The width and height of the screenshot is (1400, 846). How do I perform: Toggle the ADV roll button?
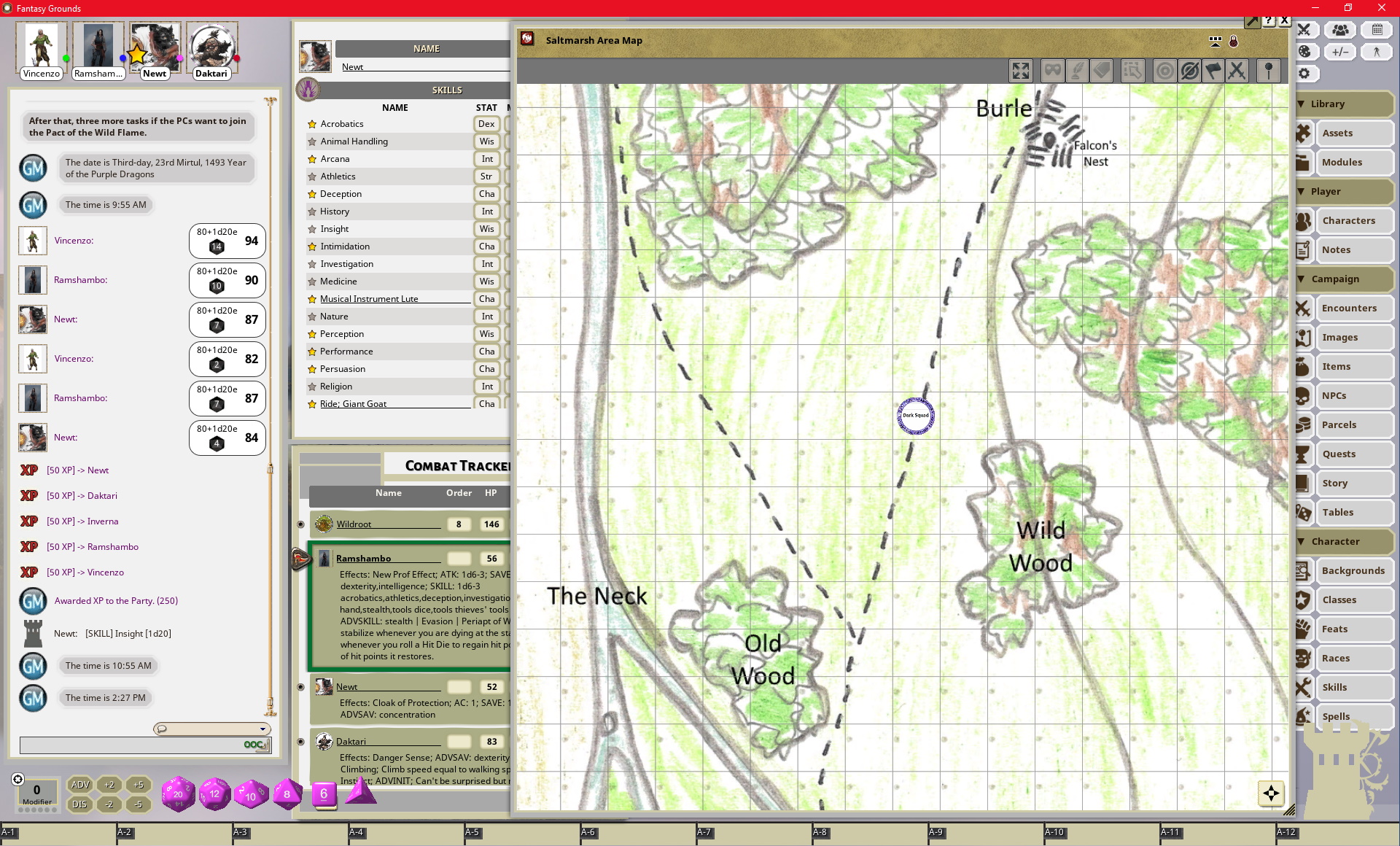coord(80,785)
